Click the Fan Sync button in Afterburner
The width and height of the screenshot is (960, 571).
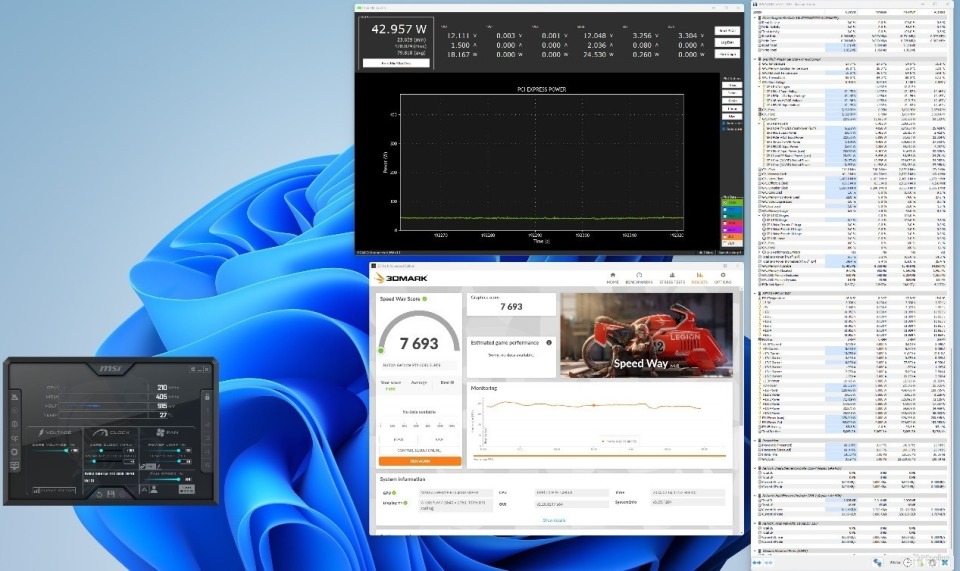(x=187, y=489)
